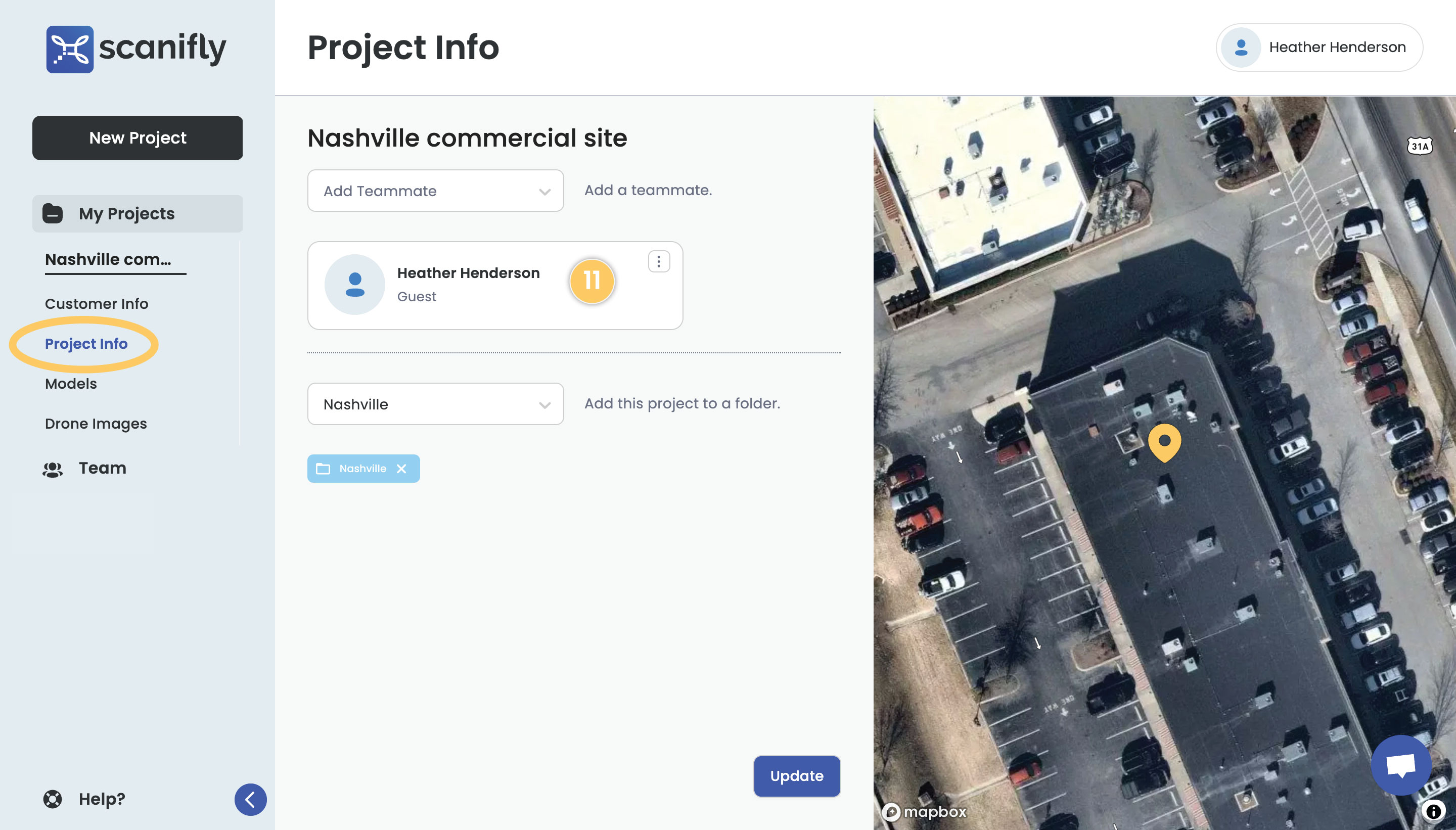Open the Nashville folder dropdown
1456x830 pixels.
point(436,404)
